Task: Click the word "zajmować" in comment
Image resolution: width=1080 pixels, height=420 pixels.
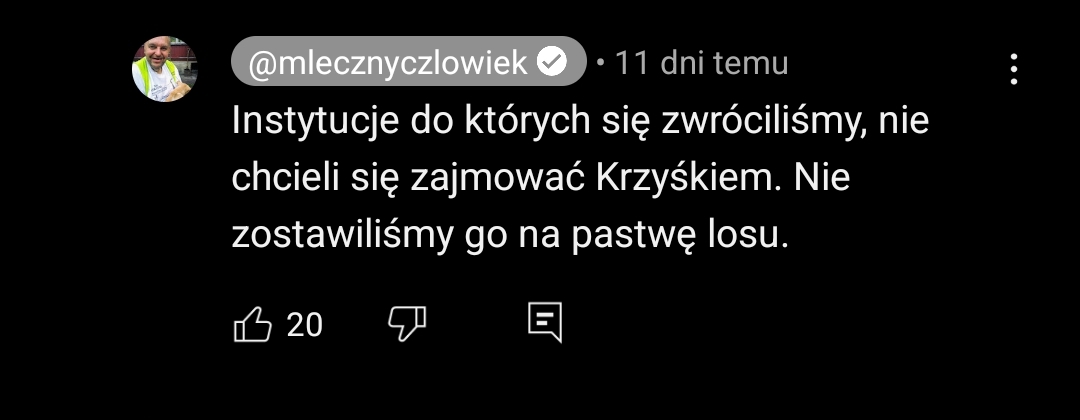Action: pyautogui.click(x=497, y=179)
